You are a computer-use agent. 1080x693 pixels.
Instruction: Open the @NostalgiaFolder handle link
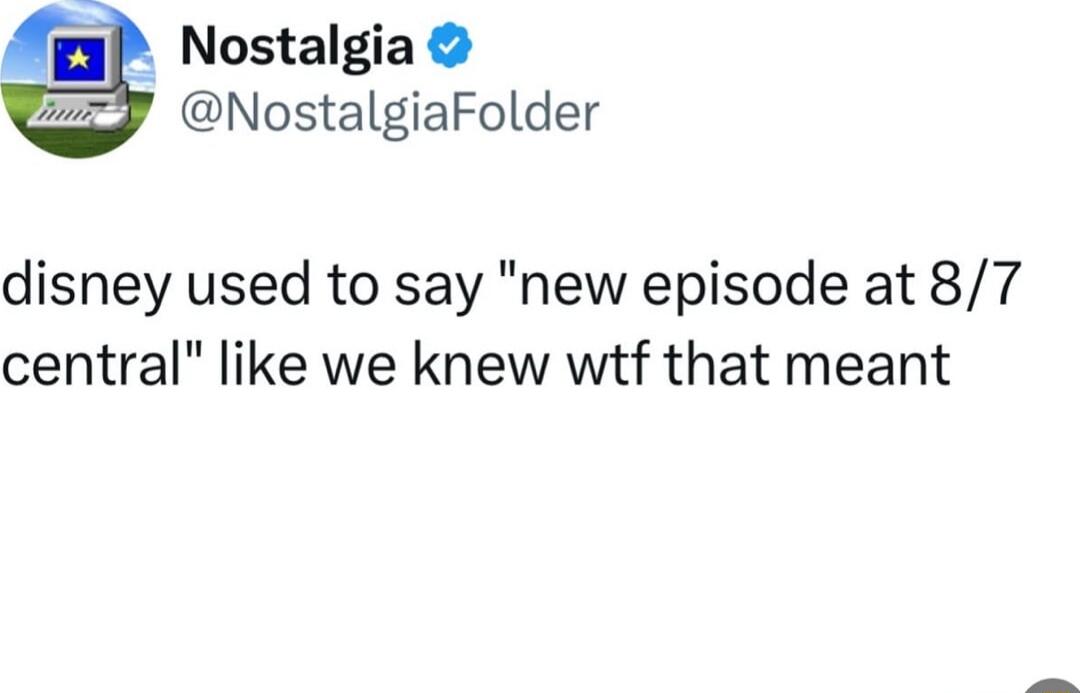click(390, 114)
